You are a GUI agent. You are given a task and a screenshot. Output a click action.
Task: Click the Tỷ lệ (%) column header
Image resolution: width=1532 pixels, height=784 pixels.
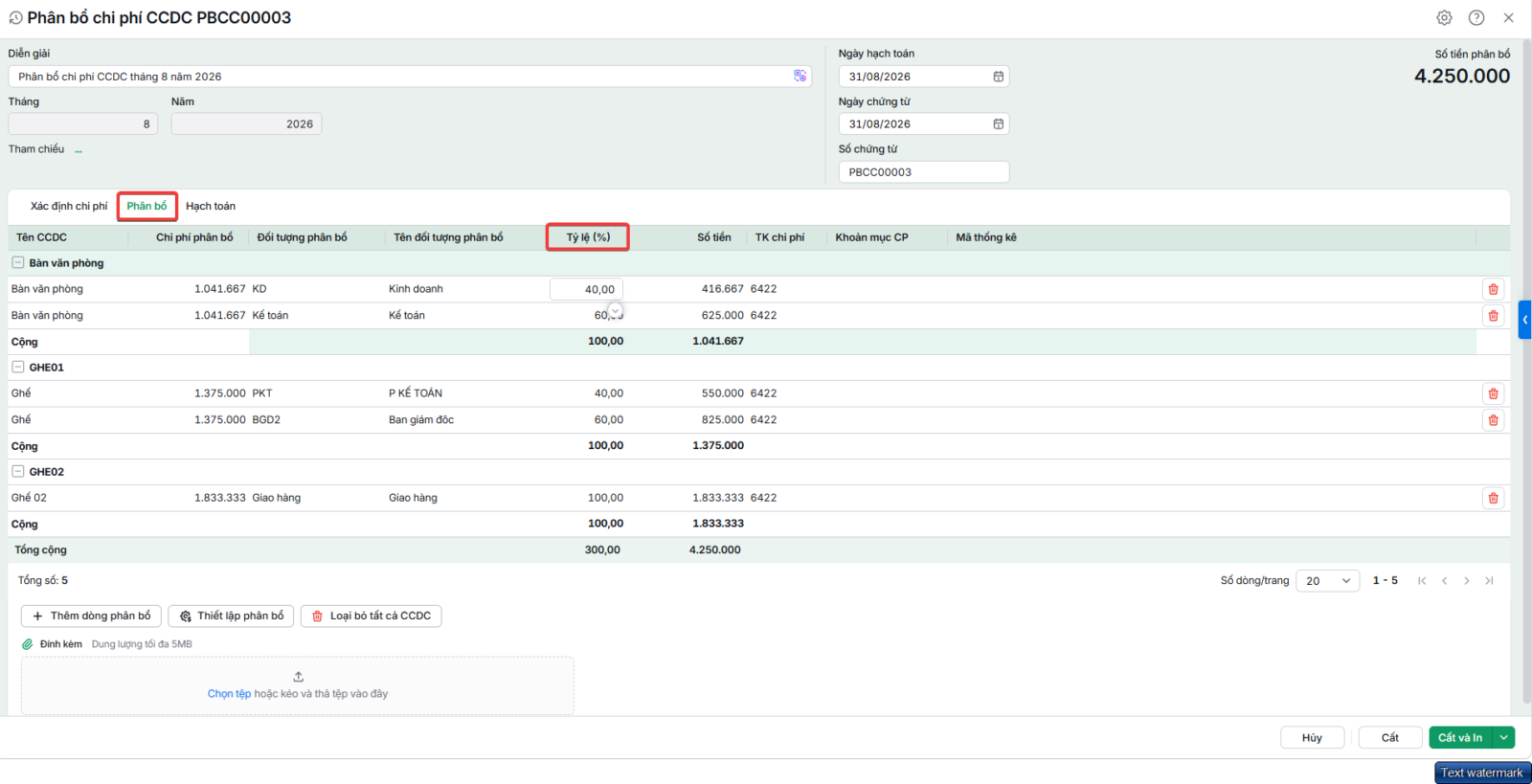tap(588, 237)
